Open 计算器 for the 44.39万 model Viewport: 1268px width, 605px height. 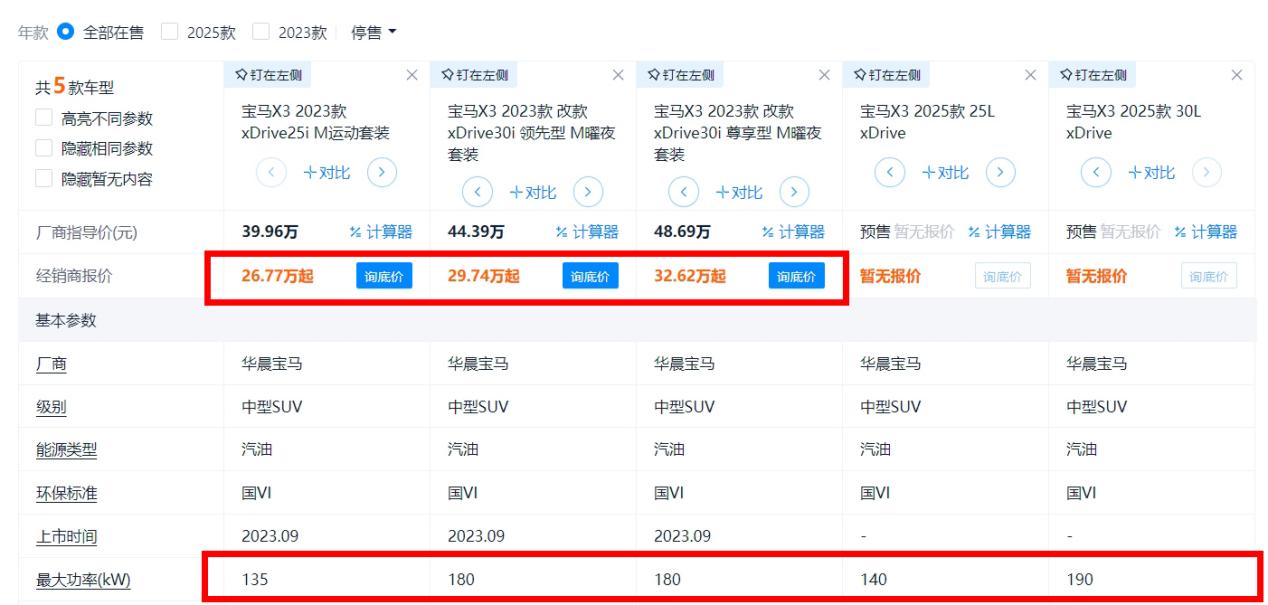pyautogui.click(x=587, y=232)
